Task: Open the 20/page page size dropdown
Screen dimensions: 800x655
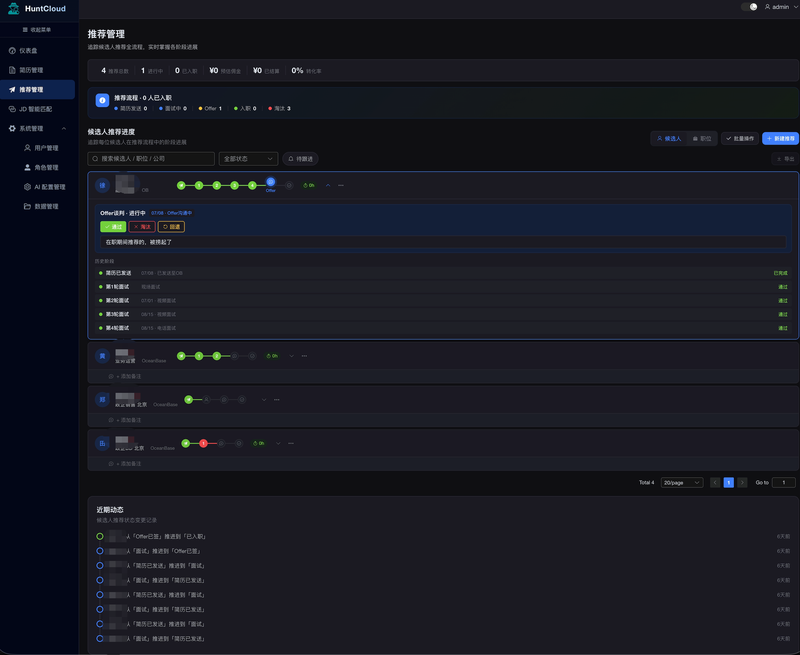Action: [x=682, y=483]
